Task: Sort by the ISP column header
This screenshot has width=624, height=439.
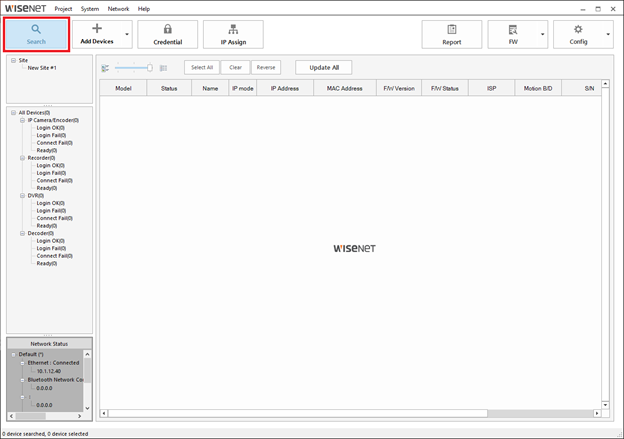Action: (x=491, y=88)
